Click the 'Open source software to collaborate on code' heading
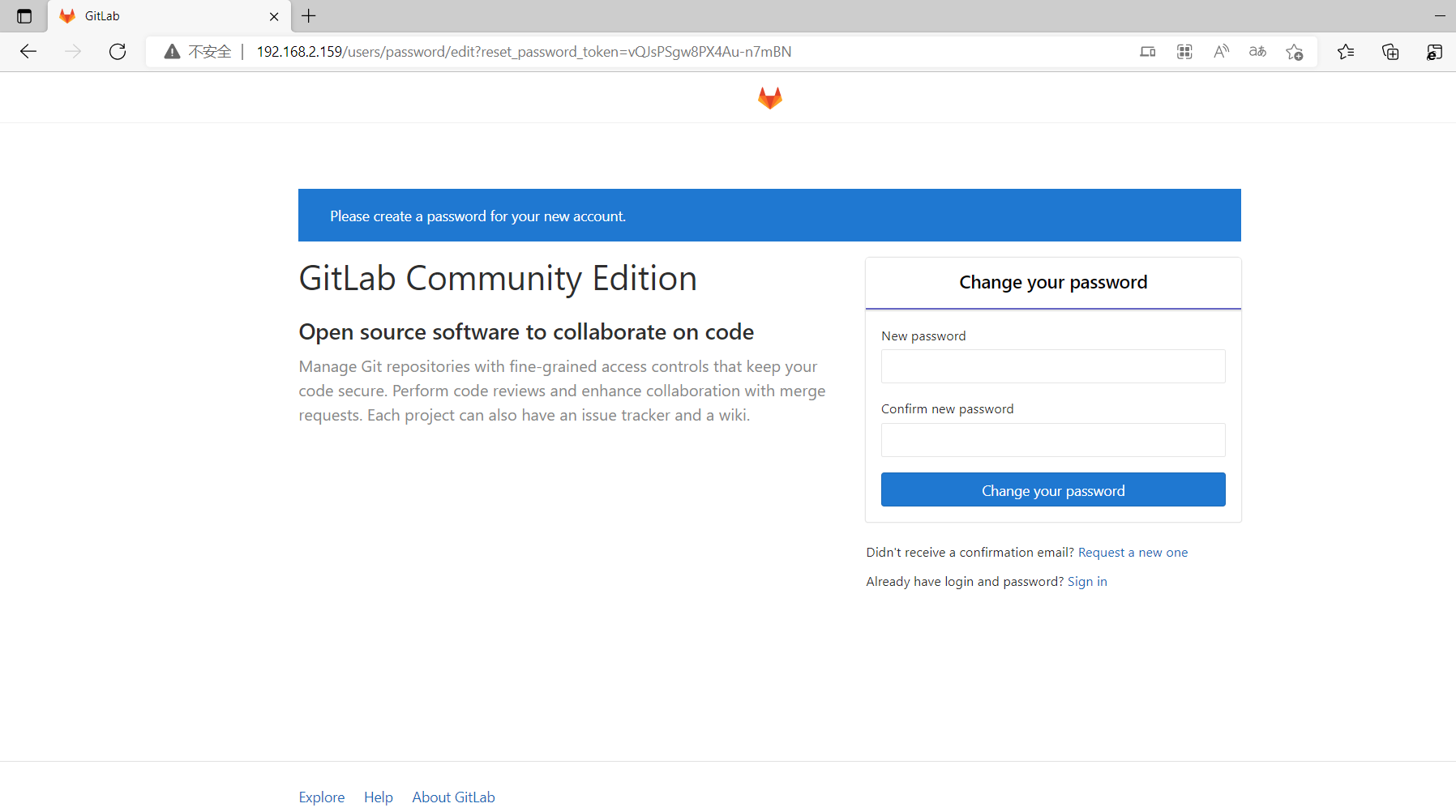The width and height of the screenshot is (1456, 812). 526,332
